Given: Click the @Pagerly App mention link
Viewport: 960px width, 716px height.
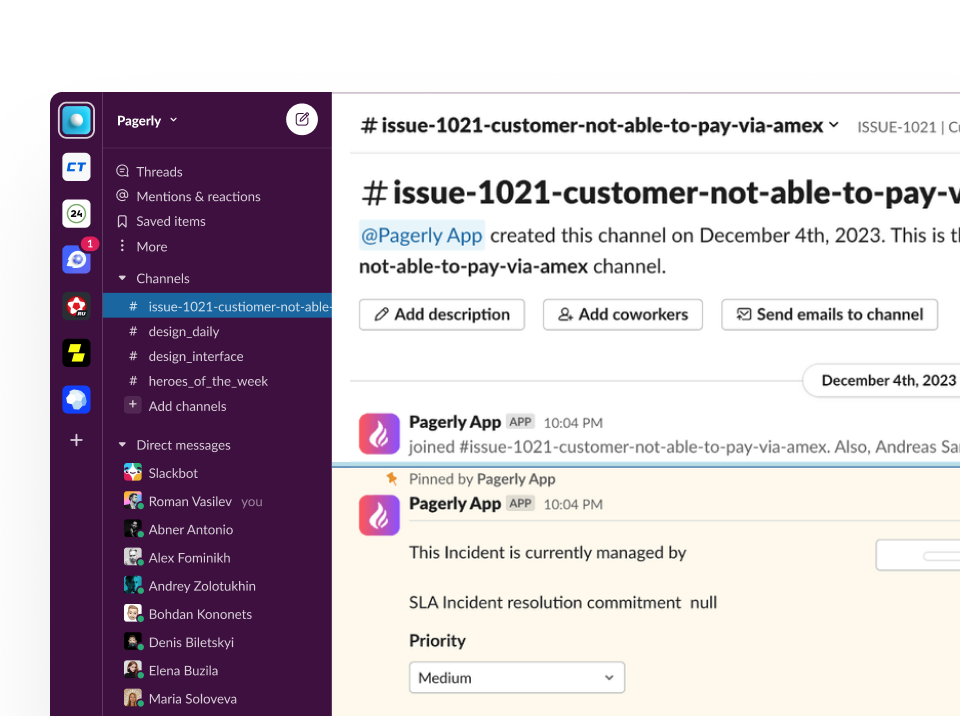Looking at the screenshot, I should 422,235.
